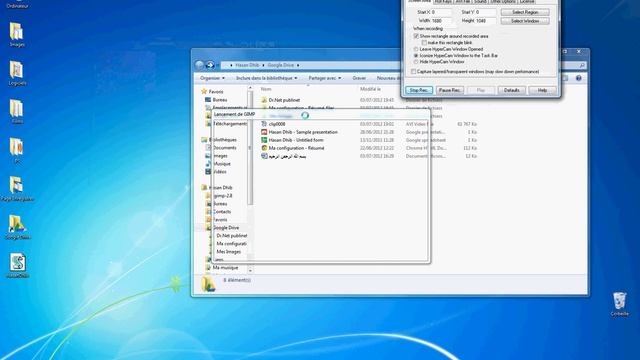
Task: Click Explorer's back navigation arrow
Action: 199,65
